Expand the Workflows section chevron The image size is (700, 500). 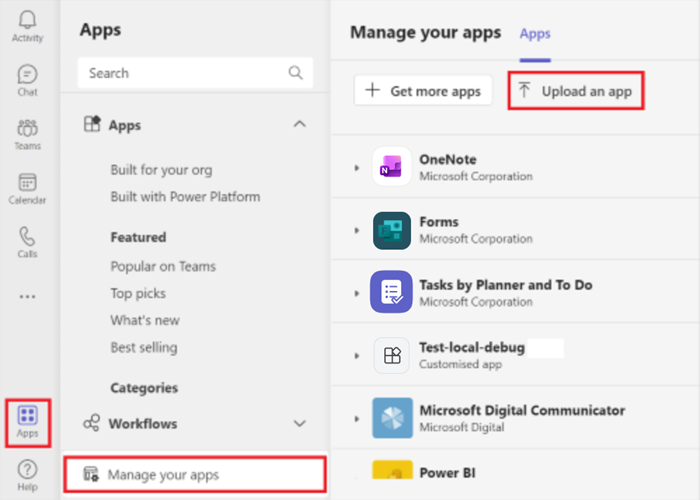300,423
